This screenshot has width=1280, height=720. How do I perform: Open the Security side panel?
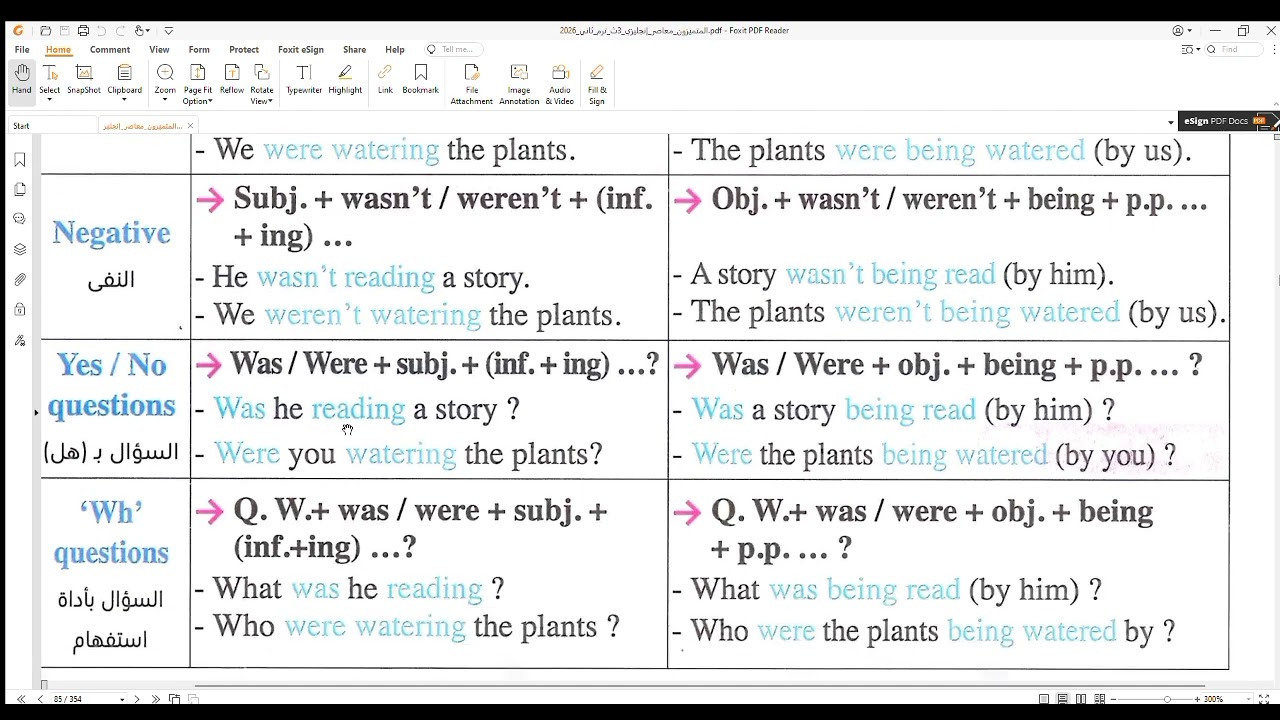(x=20, y=310)
